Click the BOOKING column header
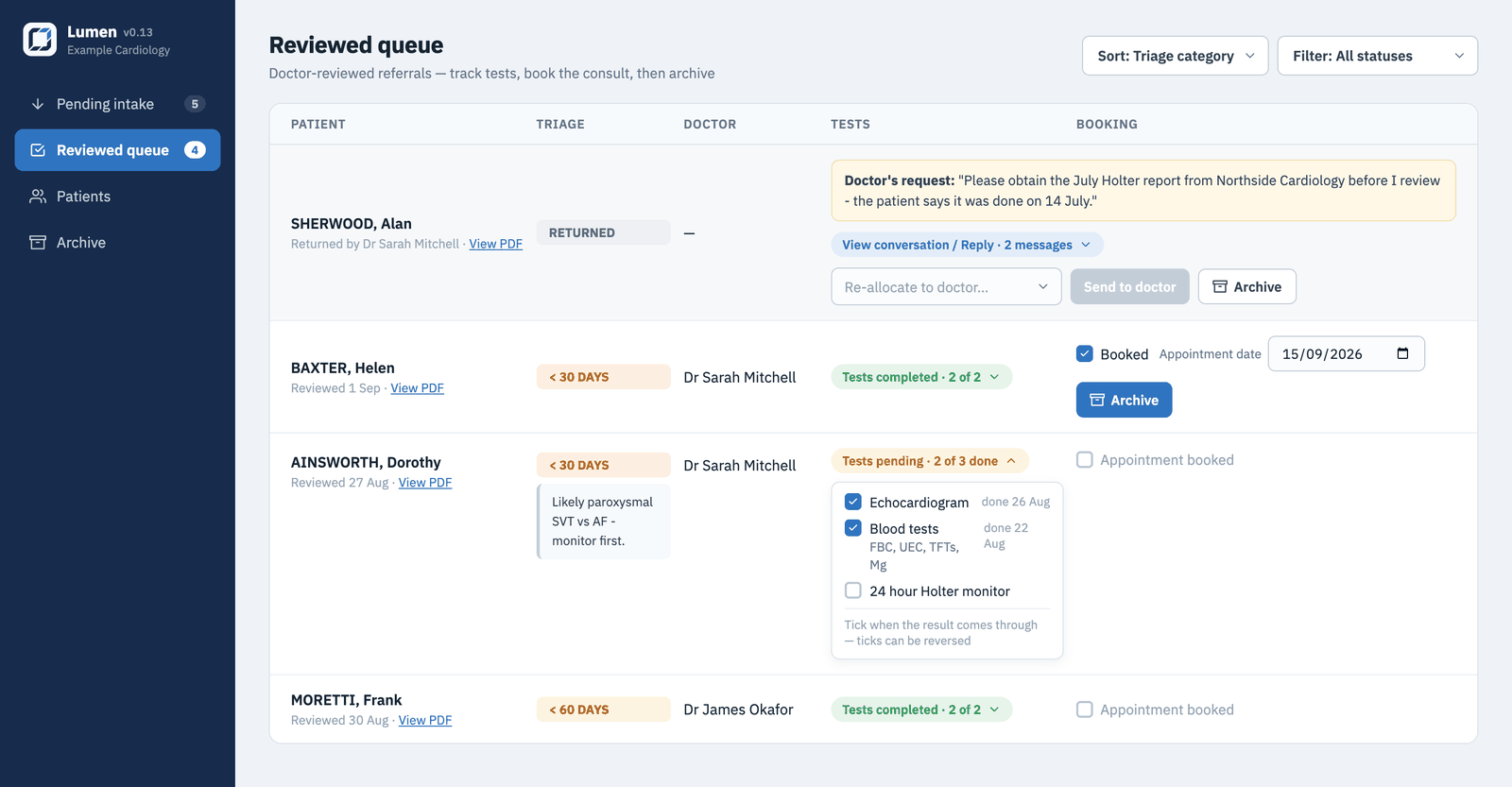The height and width of the screenshot is (787, 1512). point(1107,124)
